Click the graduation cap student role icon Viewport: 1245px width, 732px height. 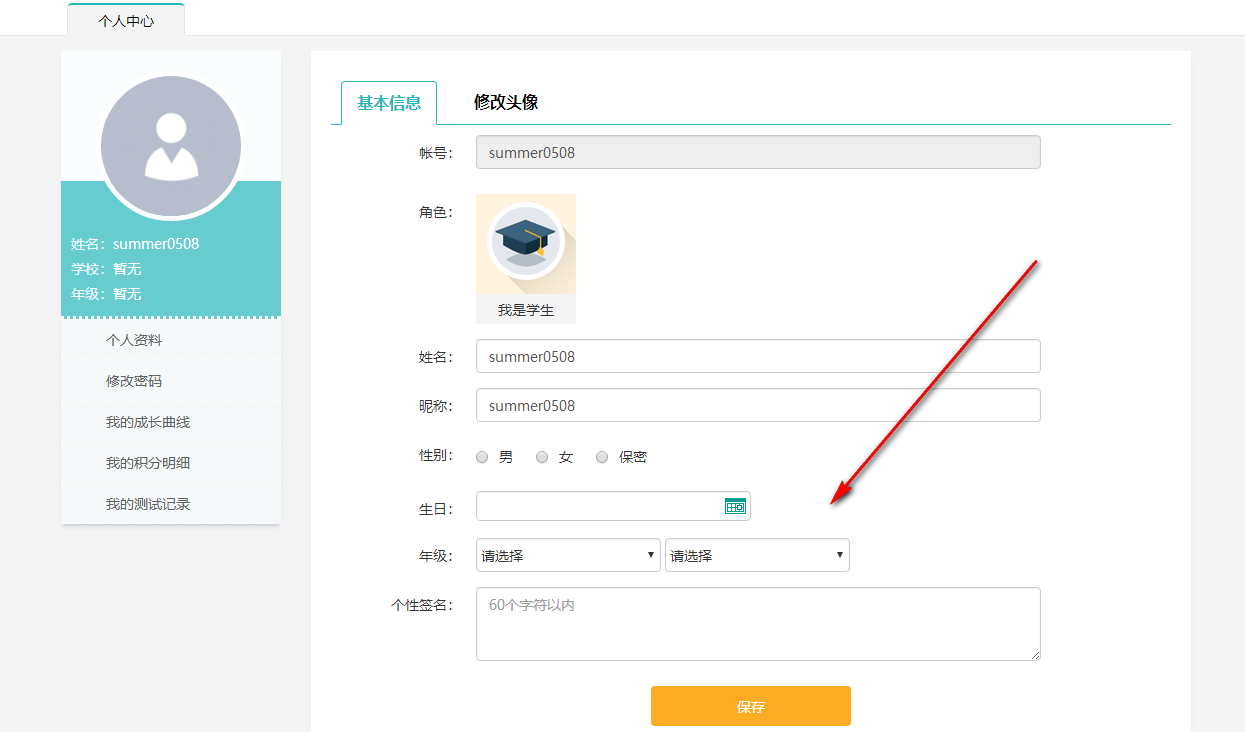coord(526,242)
